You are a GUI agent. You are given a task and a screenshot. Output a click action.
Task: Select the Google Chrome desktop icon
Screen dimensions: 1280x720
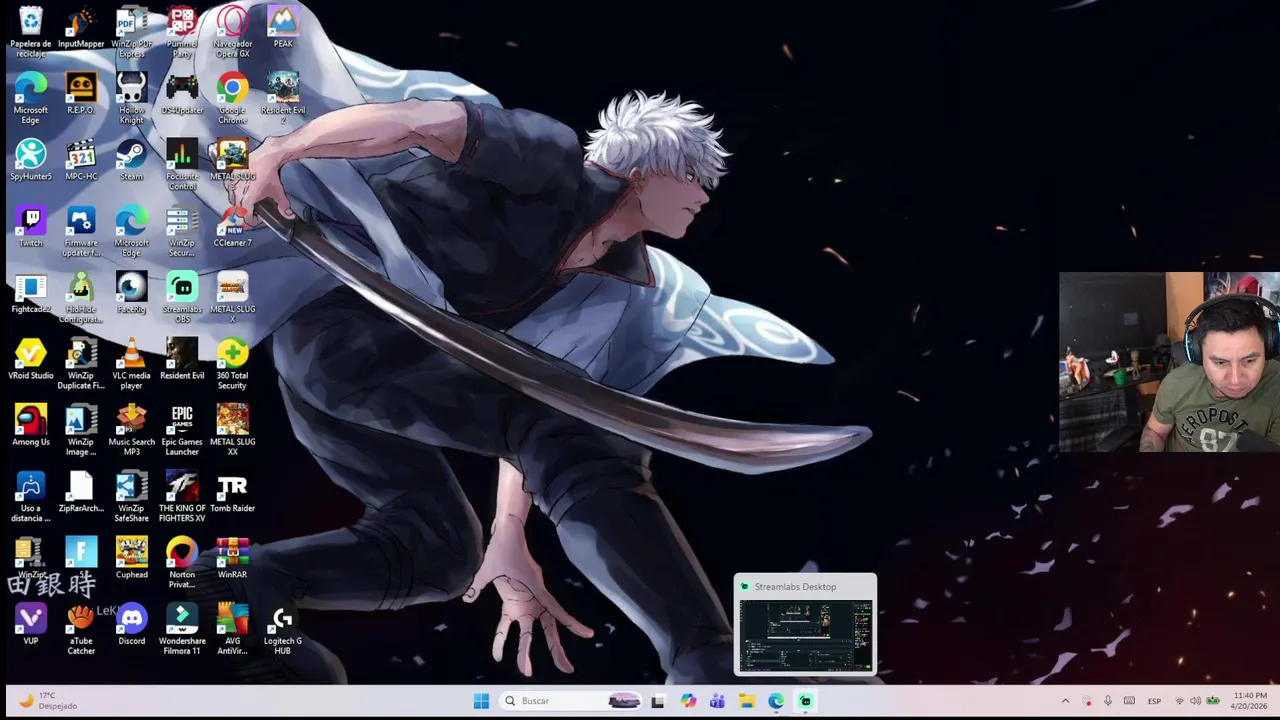coord(232,98)
